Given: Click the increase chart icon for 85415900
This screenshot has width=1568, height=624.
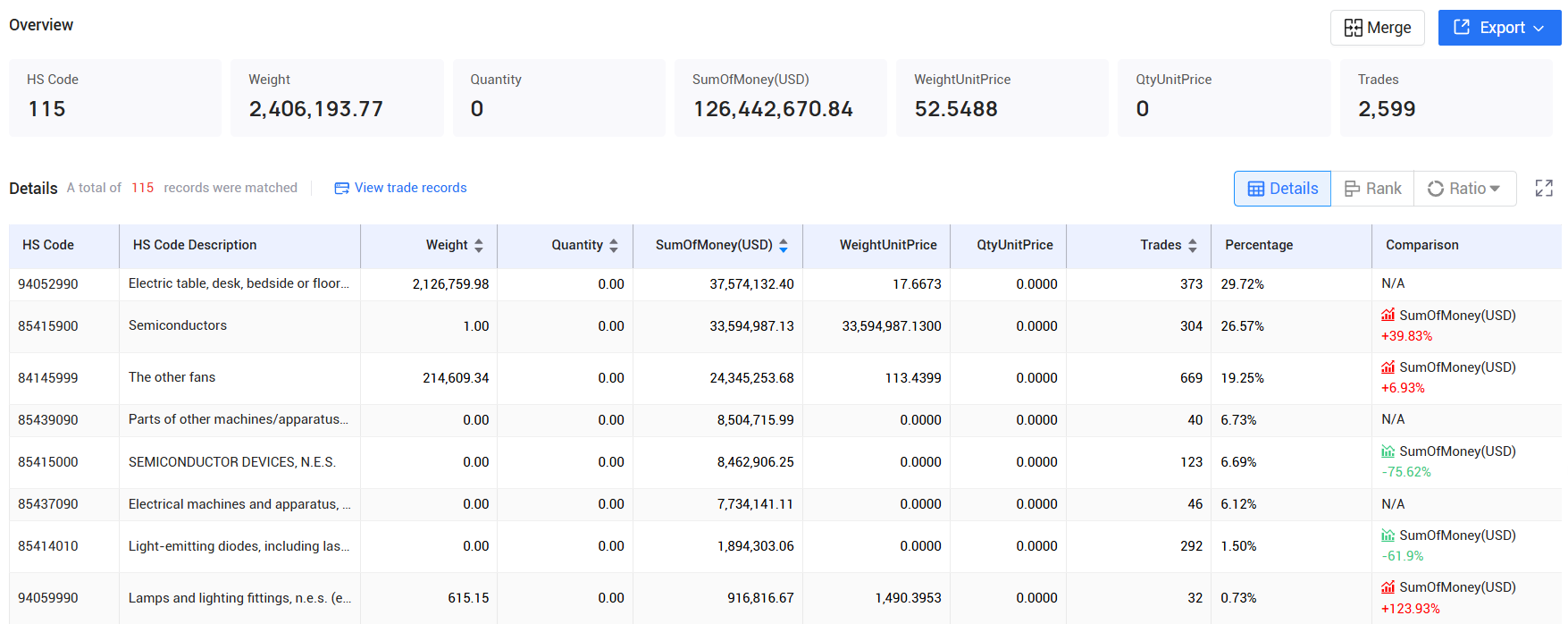Looking at the screenshot, I should 1388,316.
